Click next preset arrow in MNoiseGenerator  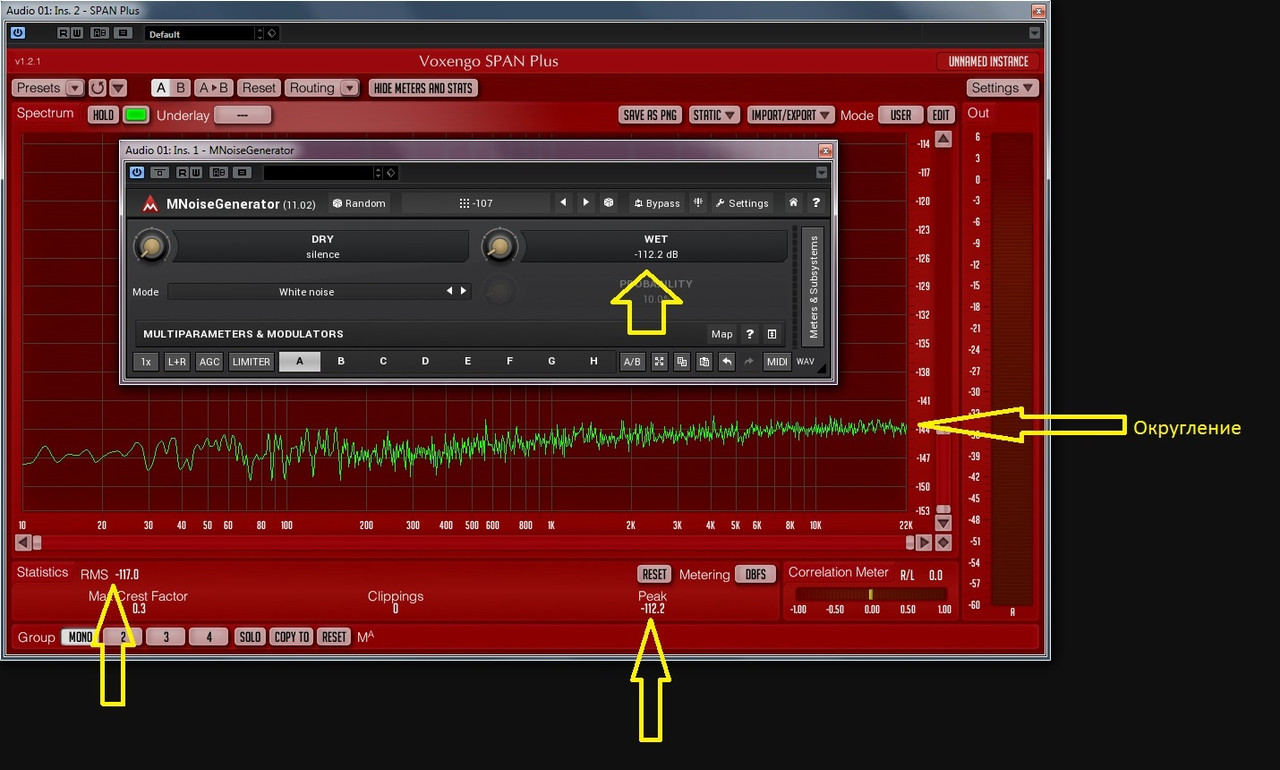point(586,203)
